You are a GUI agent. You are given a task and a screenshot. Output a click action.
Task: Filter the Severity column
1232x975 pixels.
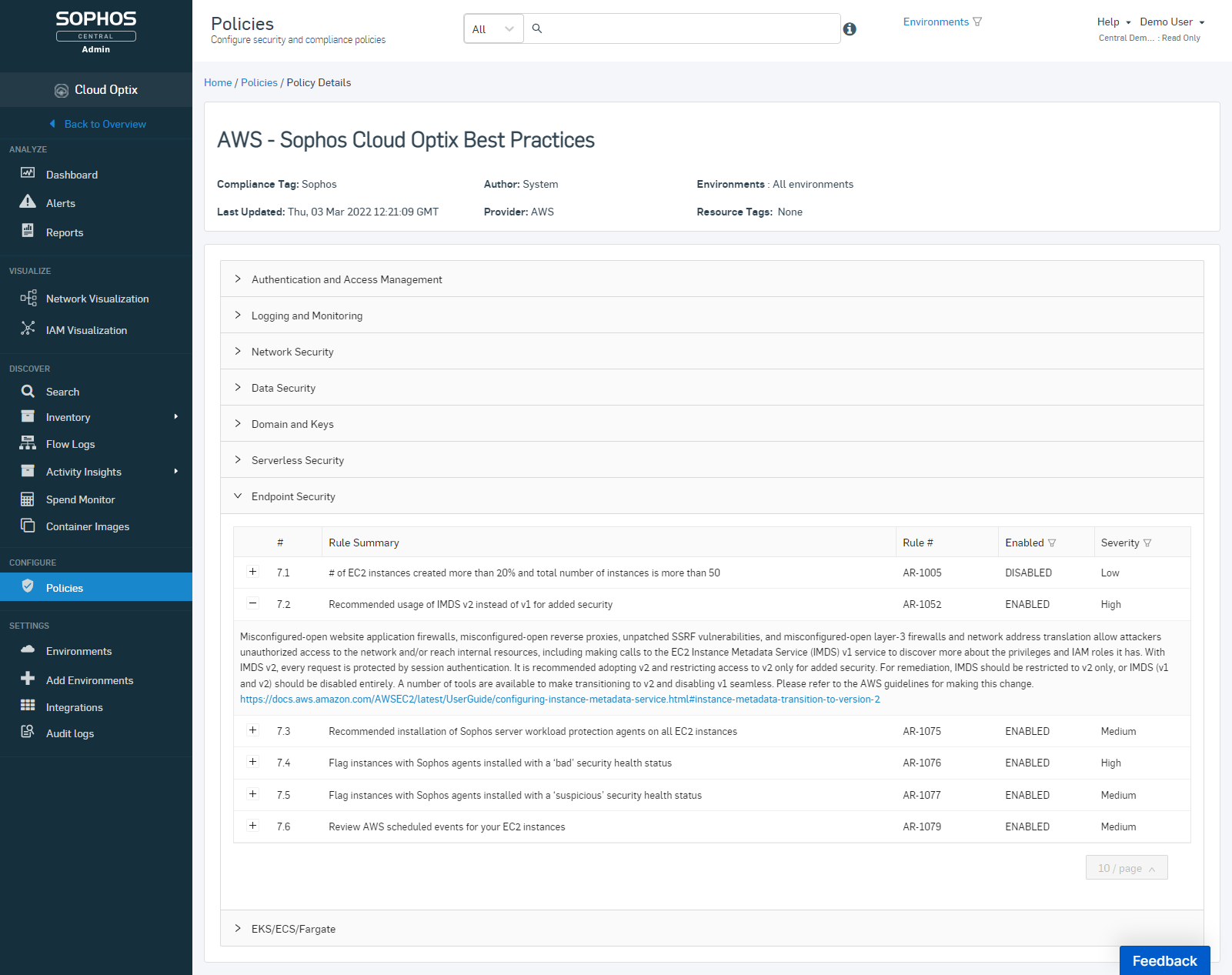click(x=1147, y=543)
